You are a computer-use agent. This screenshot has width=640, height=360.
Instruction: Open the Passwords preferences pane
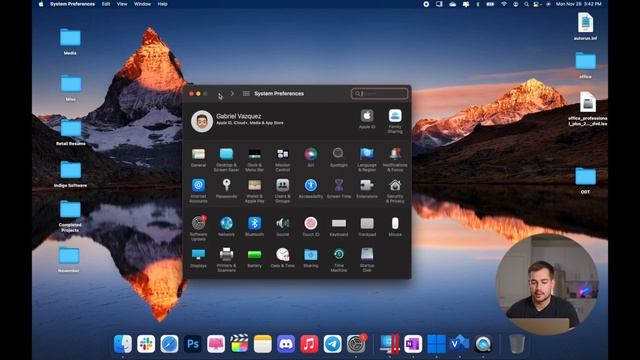click(x=226, y=189)
